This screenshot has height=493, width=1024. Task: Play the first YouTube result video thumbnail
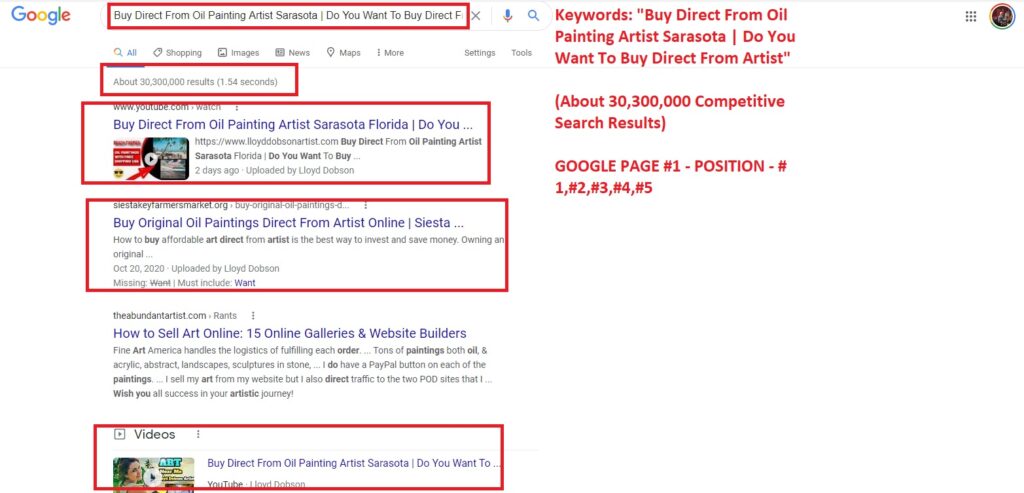click(x=151, y=158)
